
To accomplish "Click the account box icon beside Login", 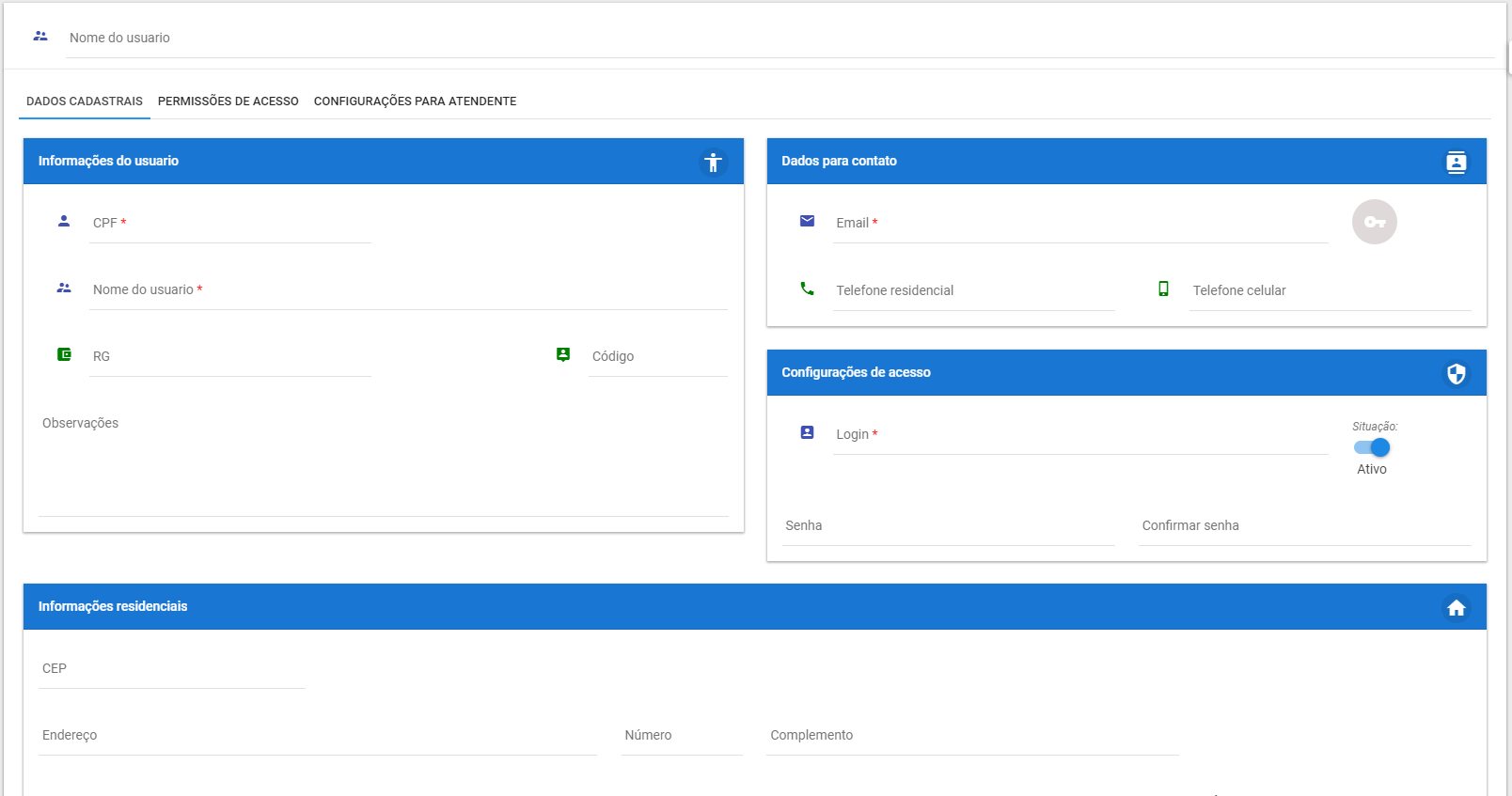I will pyautogui.click(x=807, y=432).
